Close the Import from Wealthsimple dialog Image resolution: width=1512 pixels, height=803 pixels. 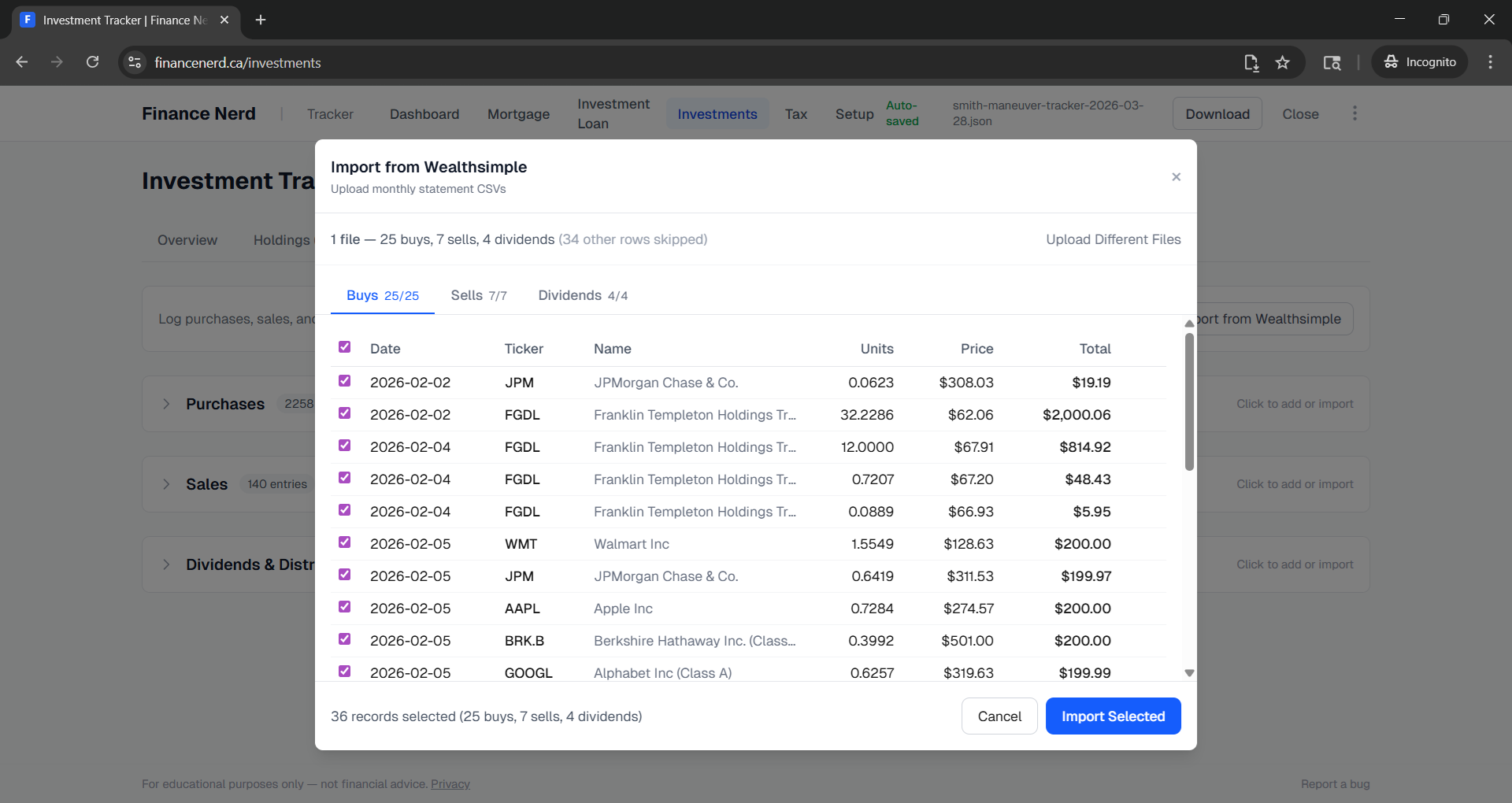pyautogui.click(x=1176, y=177)
